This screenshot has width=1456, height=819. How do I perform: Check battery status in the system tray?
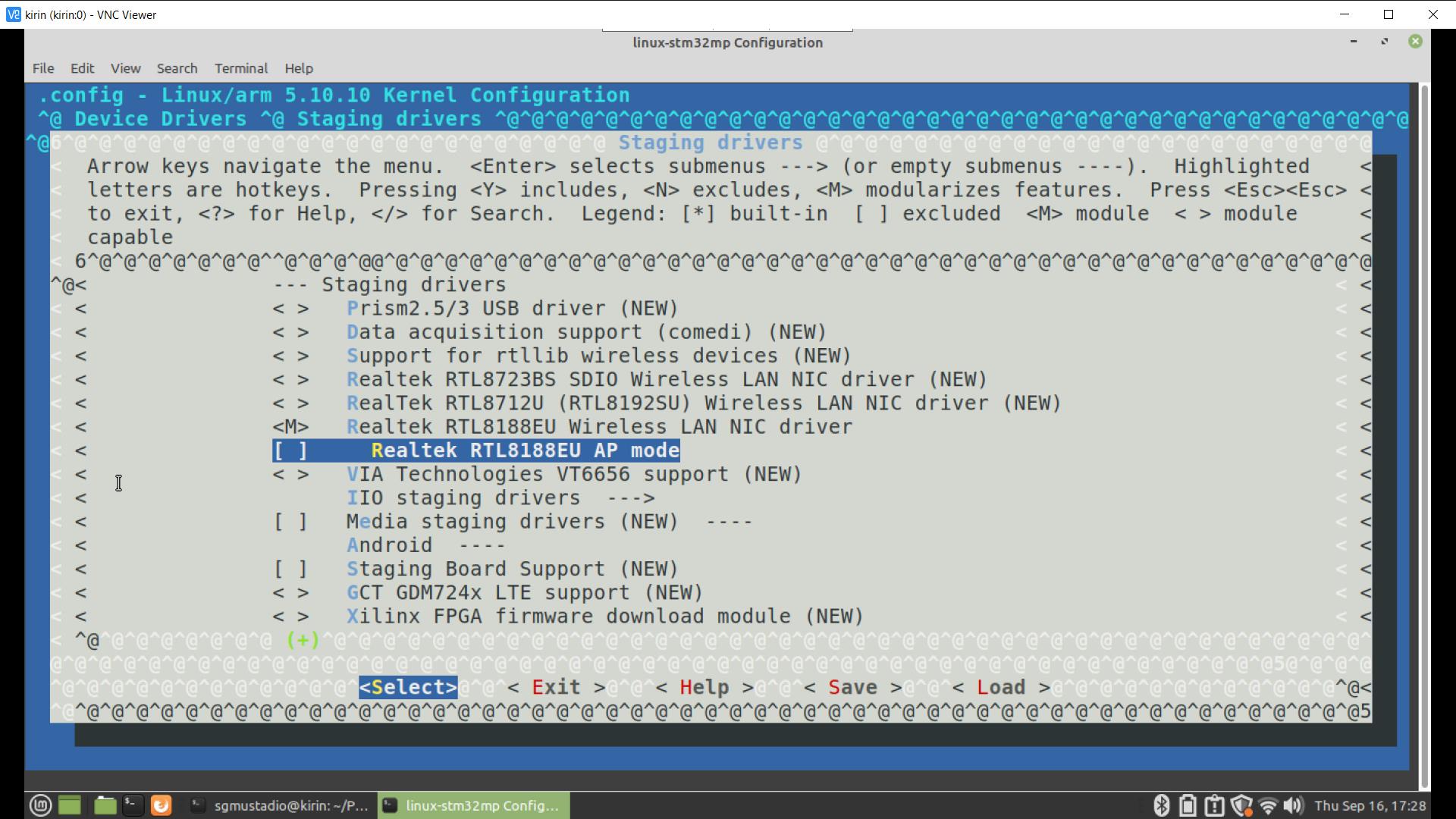pos(1188,805)
